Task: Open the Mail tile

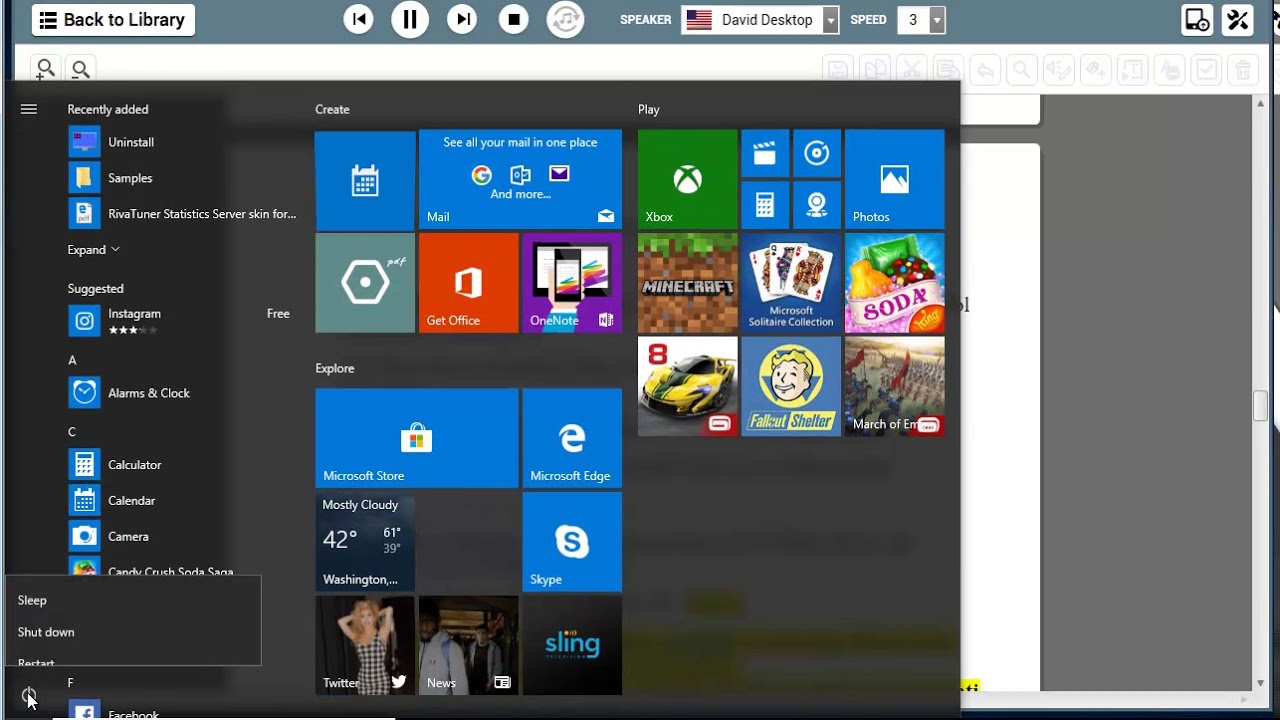Action: point(520,180)
